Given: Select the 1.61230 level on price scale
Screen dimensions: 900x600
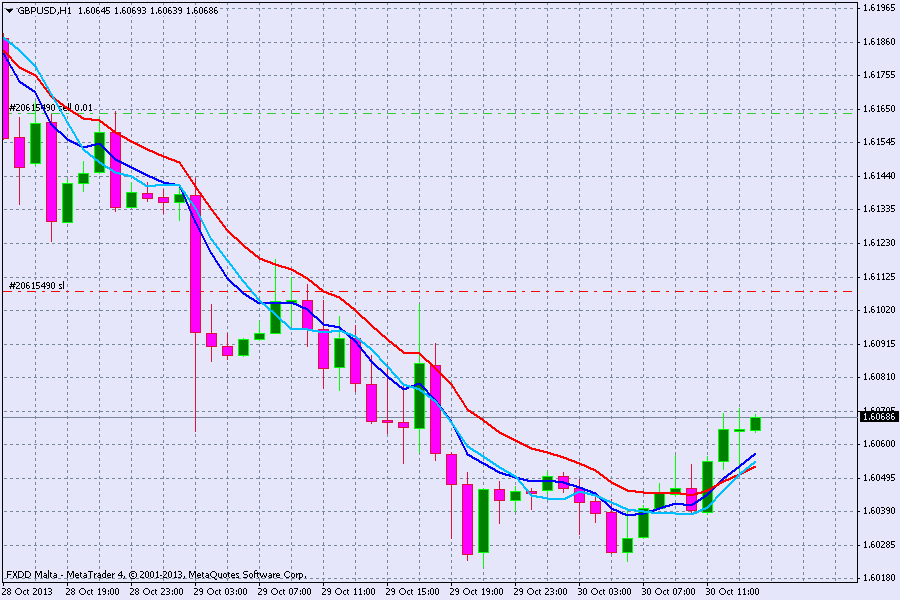Looking at the screenshot, I should (877, 243).
